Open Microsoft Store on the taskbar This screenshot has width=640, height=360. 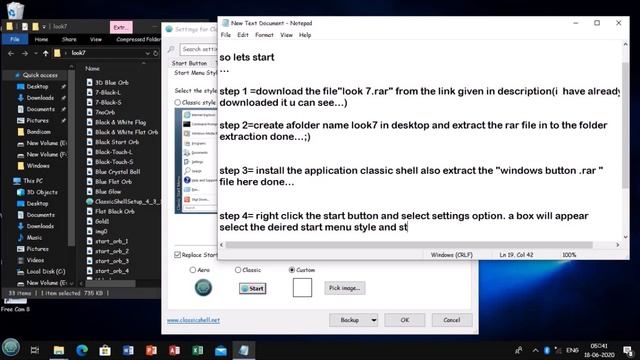click(105, 350)
